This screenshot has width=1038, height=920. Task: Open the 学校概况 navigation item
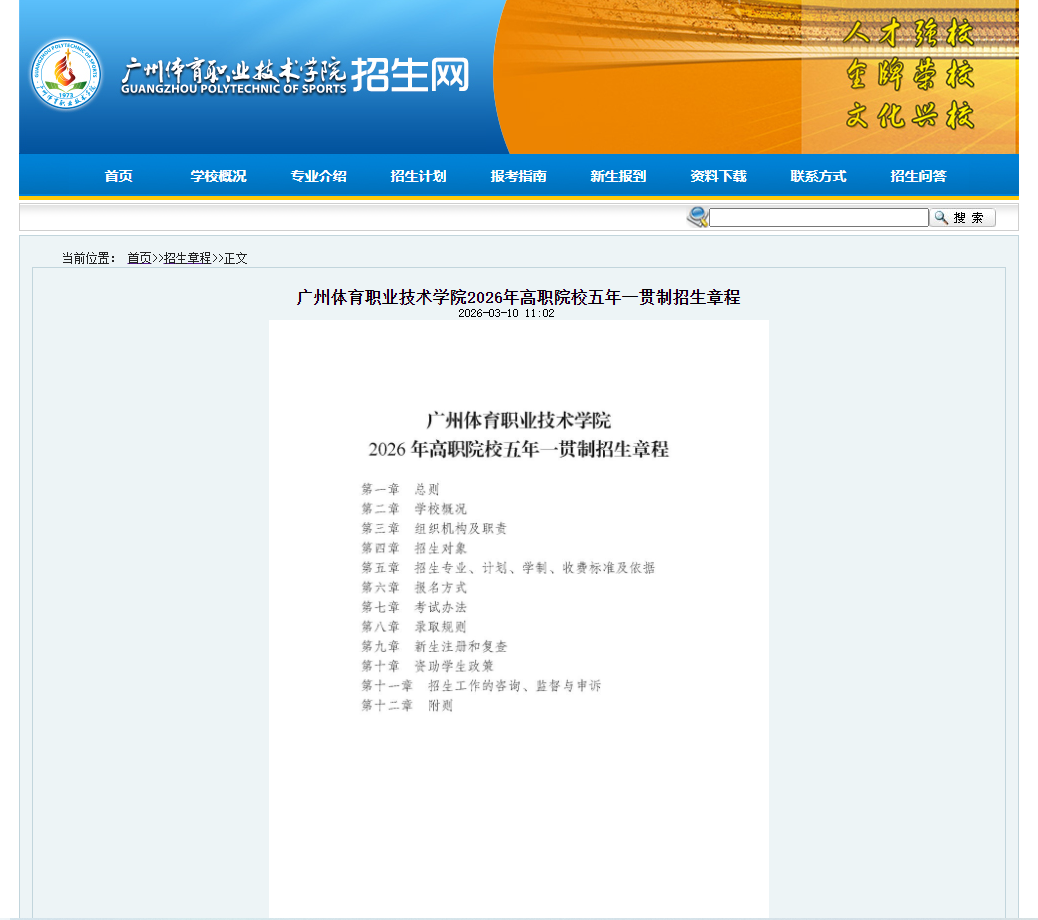pyautogui.click(x=217, y=175)
